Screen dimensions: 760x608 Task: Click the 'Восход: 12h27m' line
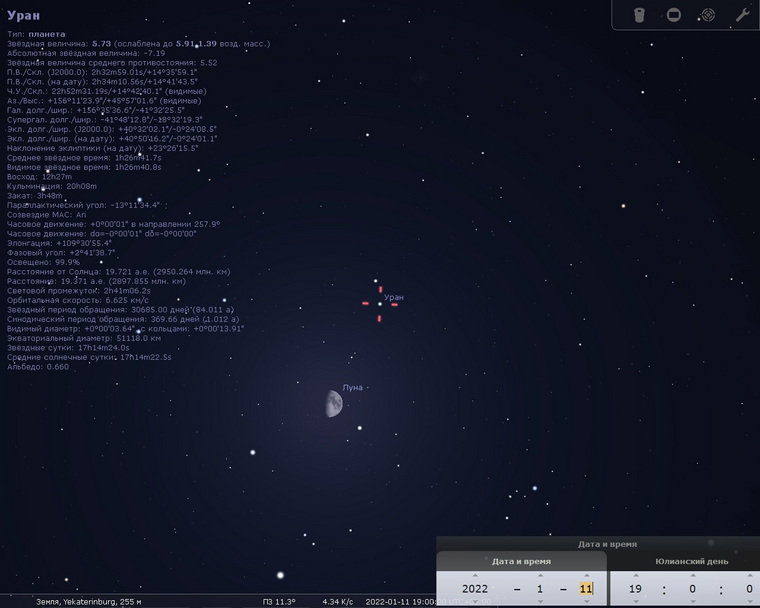click(39, 176)
